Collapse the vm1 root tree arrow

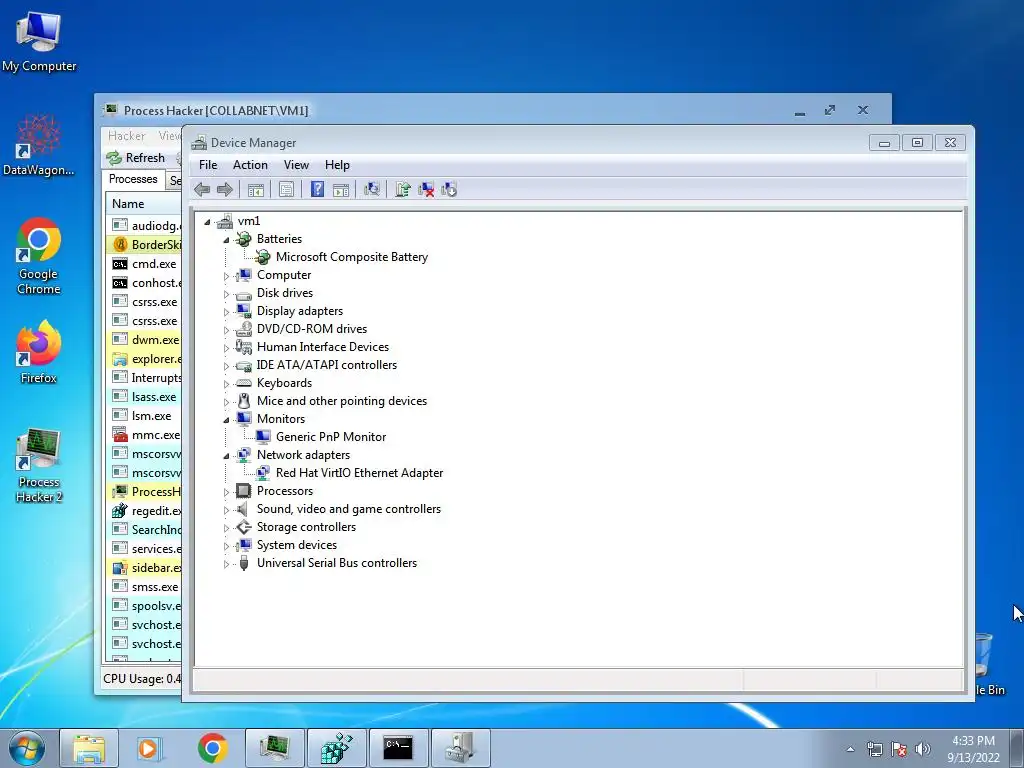coord(207,222)
